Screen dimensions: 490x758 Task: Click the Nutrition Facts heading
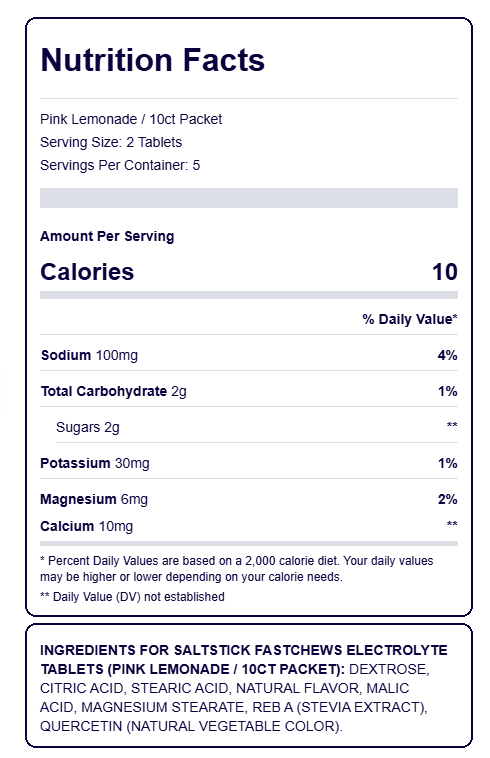152,60
